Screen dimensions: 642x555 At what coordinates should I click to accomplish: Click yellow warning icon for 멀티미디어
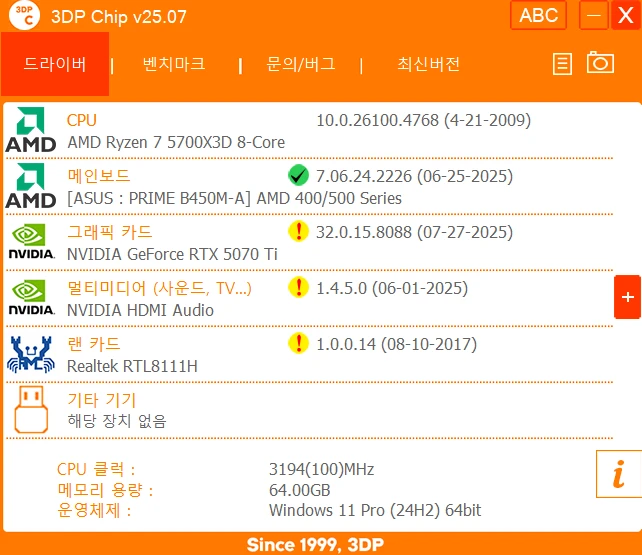298,287
